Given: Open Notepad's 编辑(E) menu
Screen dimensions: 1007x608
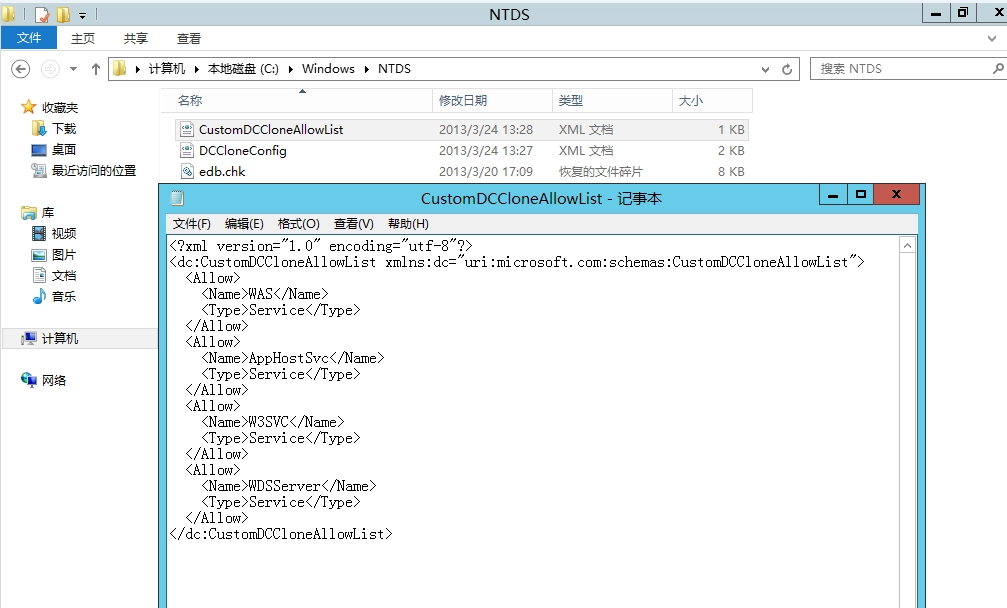Looking at the screenshot, I should coord(244,224).
